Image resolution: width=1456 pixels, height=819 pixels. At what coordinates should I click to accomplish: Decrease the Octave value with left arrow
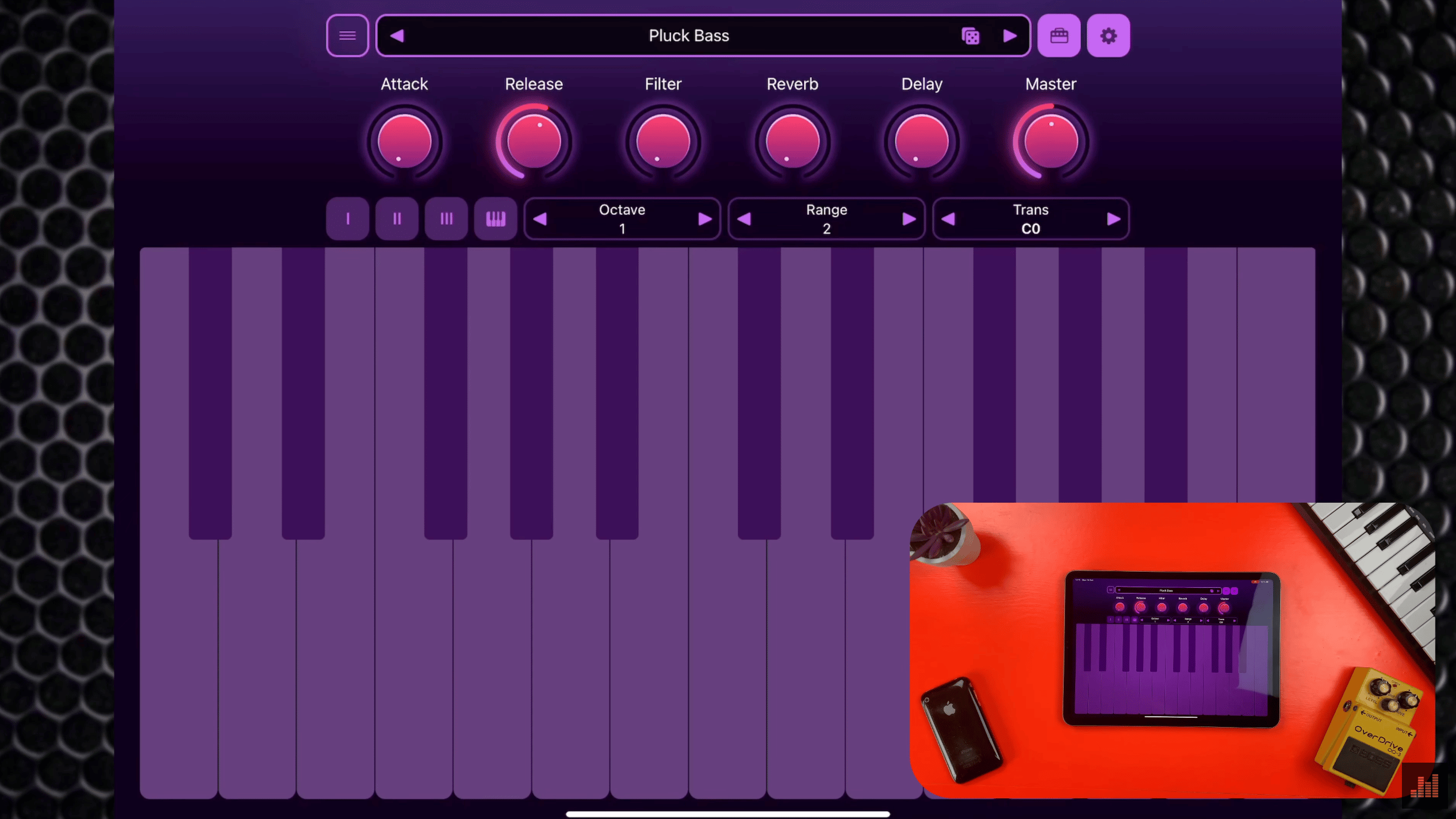(x=541, y=219)
